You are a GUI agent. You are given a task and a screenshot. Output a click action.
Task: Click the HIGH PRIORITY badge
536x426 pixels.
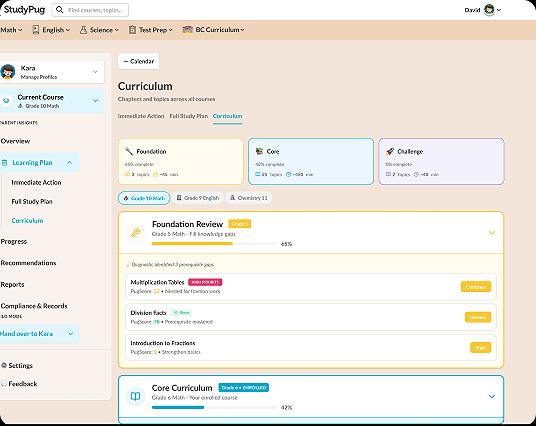tap(205, 282)
